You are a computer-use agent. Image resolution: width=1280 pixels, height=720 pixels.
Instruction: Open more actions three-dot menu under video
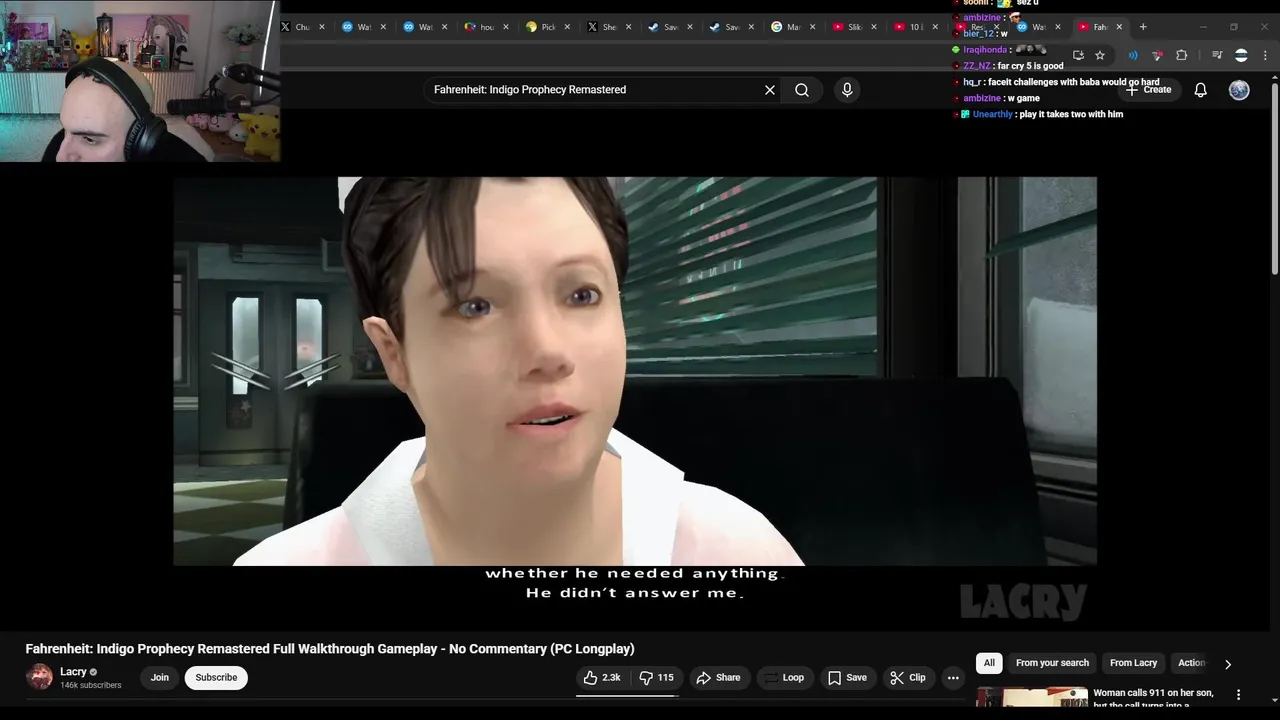tap(953, 678)
